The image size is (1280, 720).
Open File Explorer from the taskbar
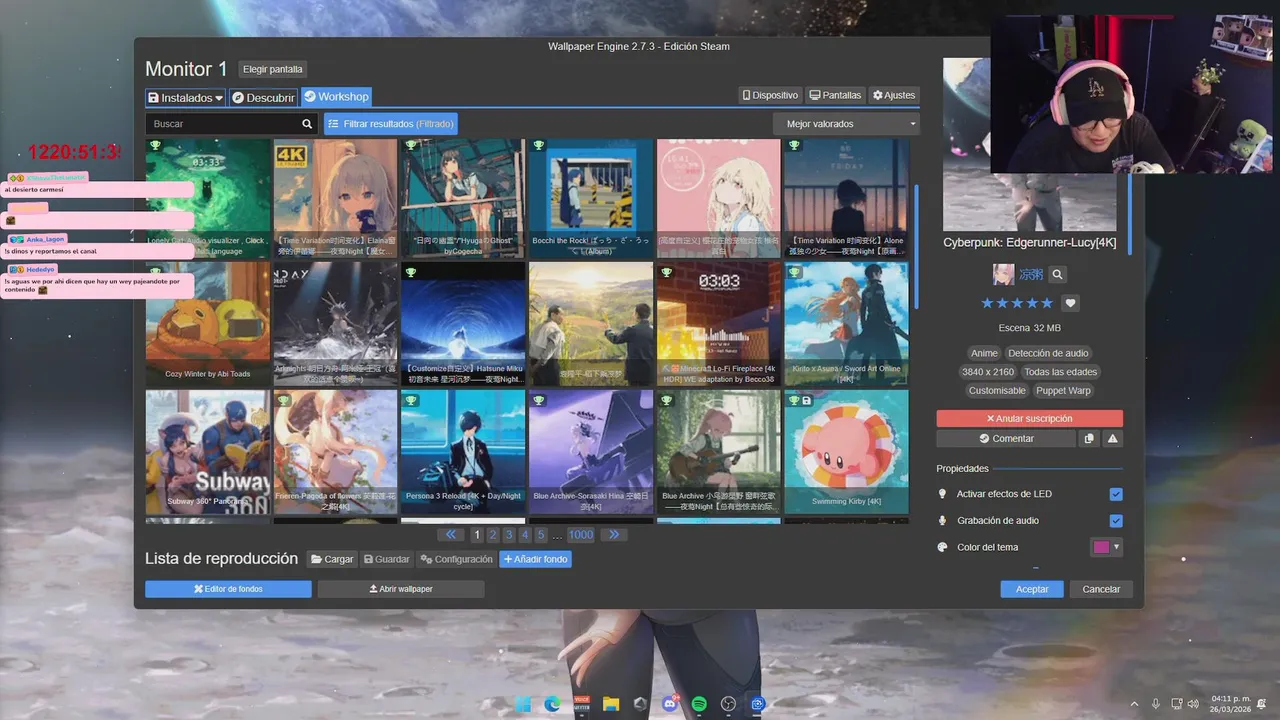pyautogui.click(x=611, y=704)
